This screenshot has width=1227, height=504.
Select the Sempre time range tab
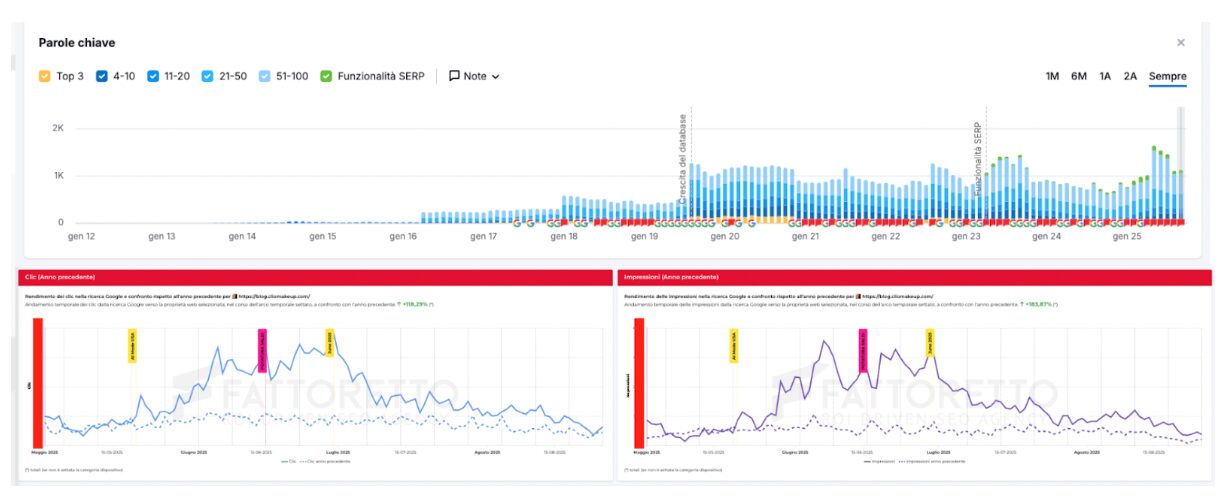pyautogui.click(x=1167, y=76)
